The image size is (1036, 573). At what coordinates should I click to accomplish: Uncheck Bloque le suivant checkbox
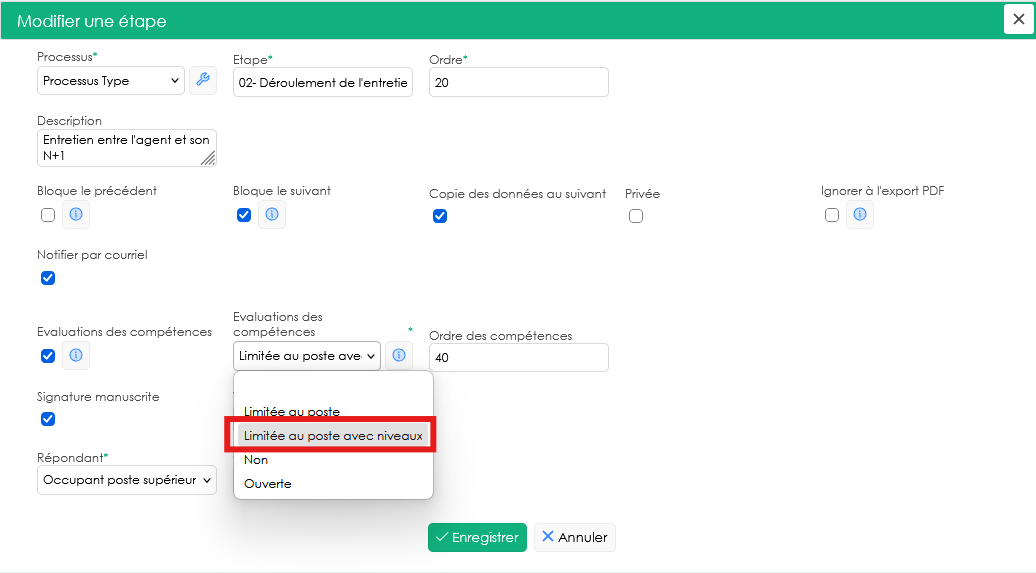244,215
